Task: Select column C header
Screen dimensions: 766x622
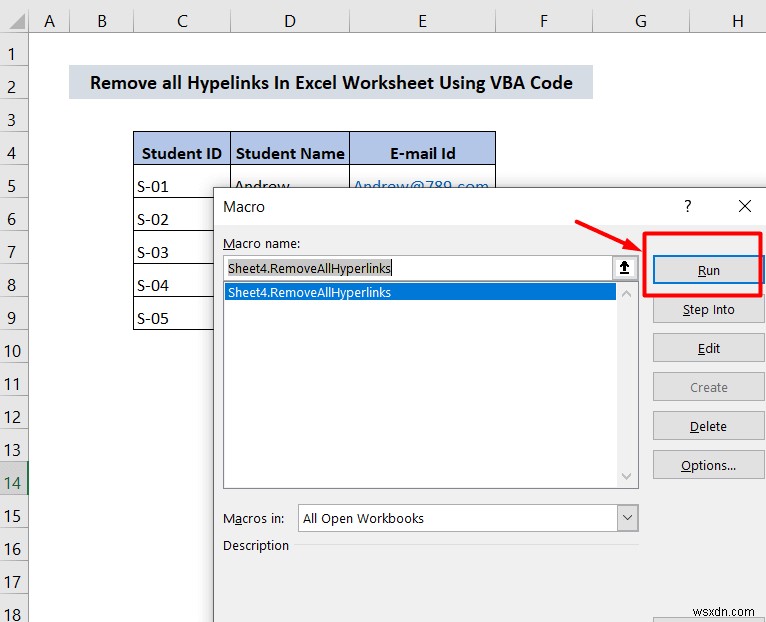Action: click(182, 21)
